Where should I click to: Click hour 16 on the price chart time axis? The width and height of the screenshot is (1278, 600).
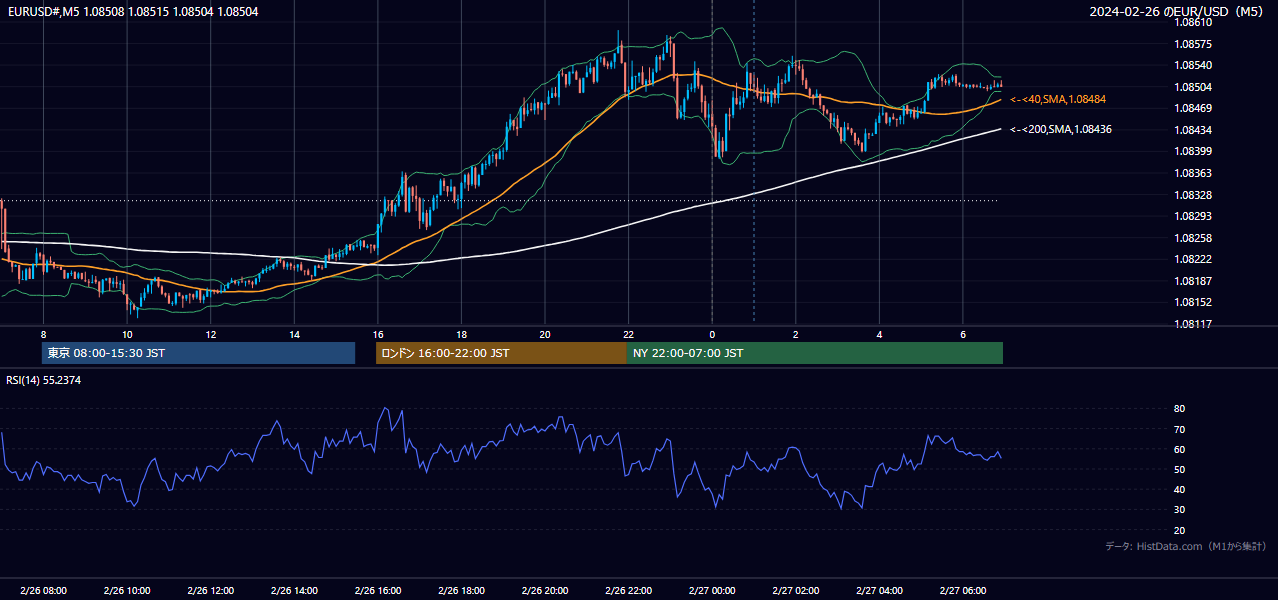378,334
